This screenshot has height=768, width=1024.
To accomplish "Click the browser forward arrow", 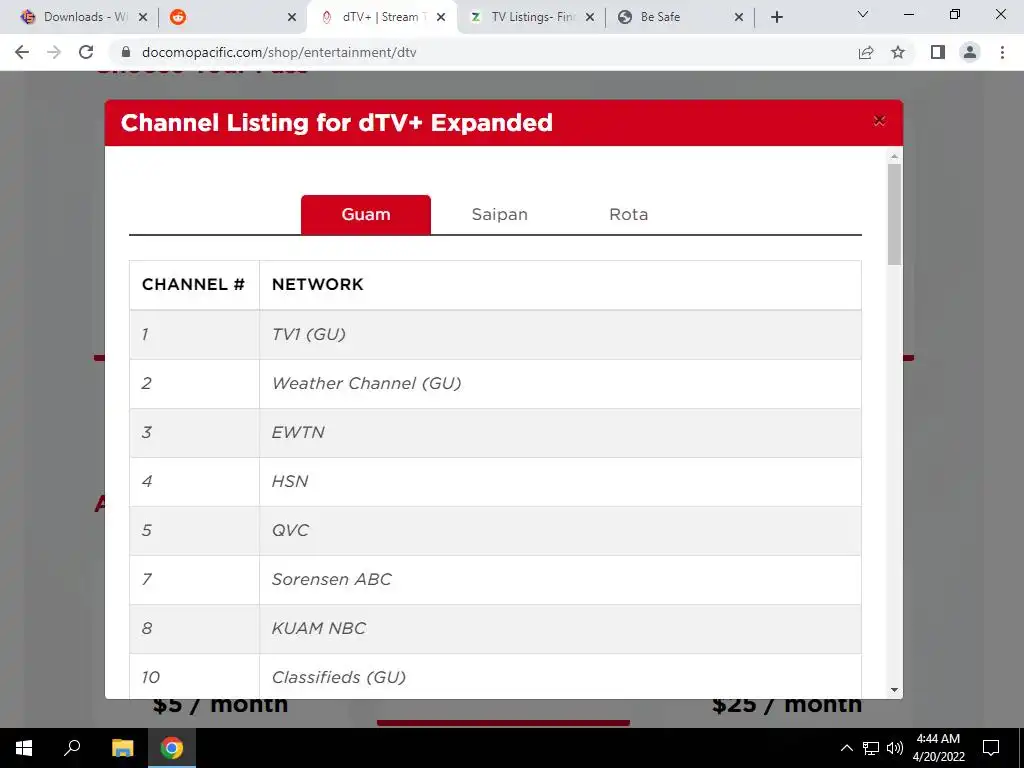I will pos(54,52).
